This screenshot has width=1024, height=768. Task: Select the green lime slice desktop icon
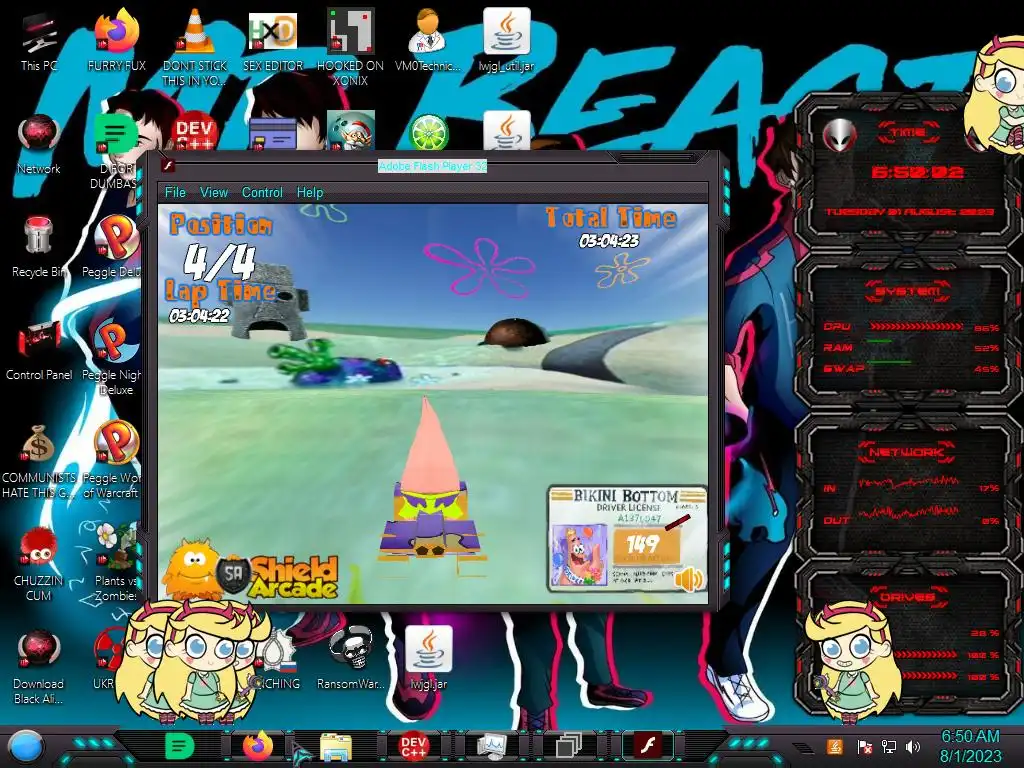point(428,132)
